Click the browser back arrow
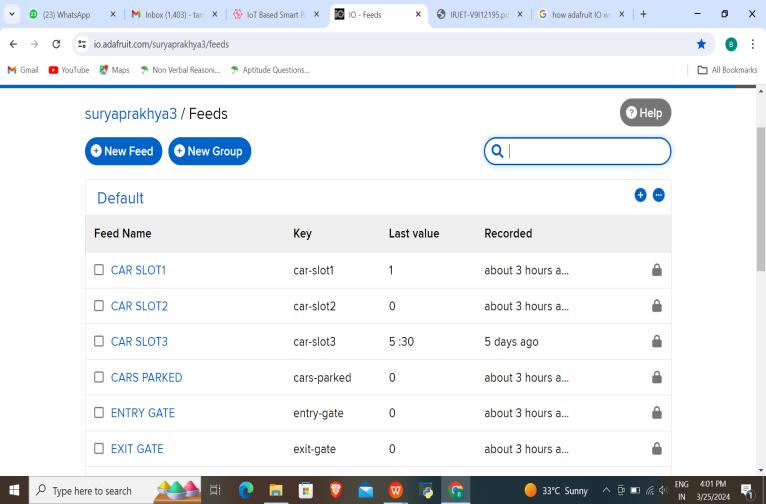Image resolution: width=766 pixels, height=504 pixels. [13, 44]
